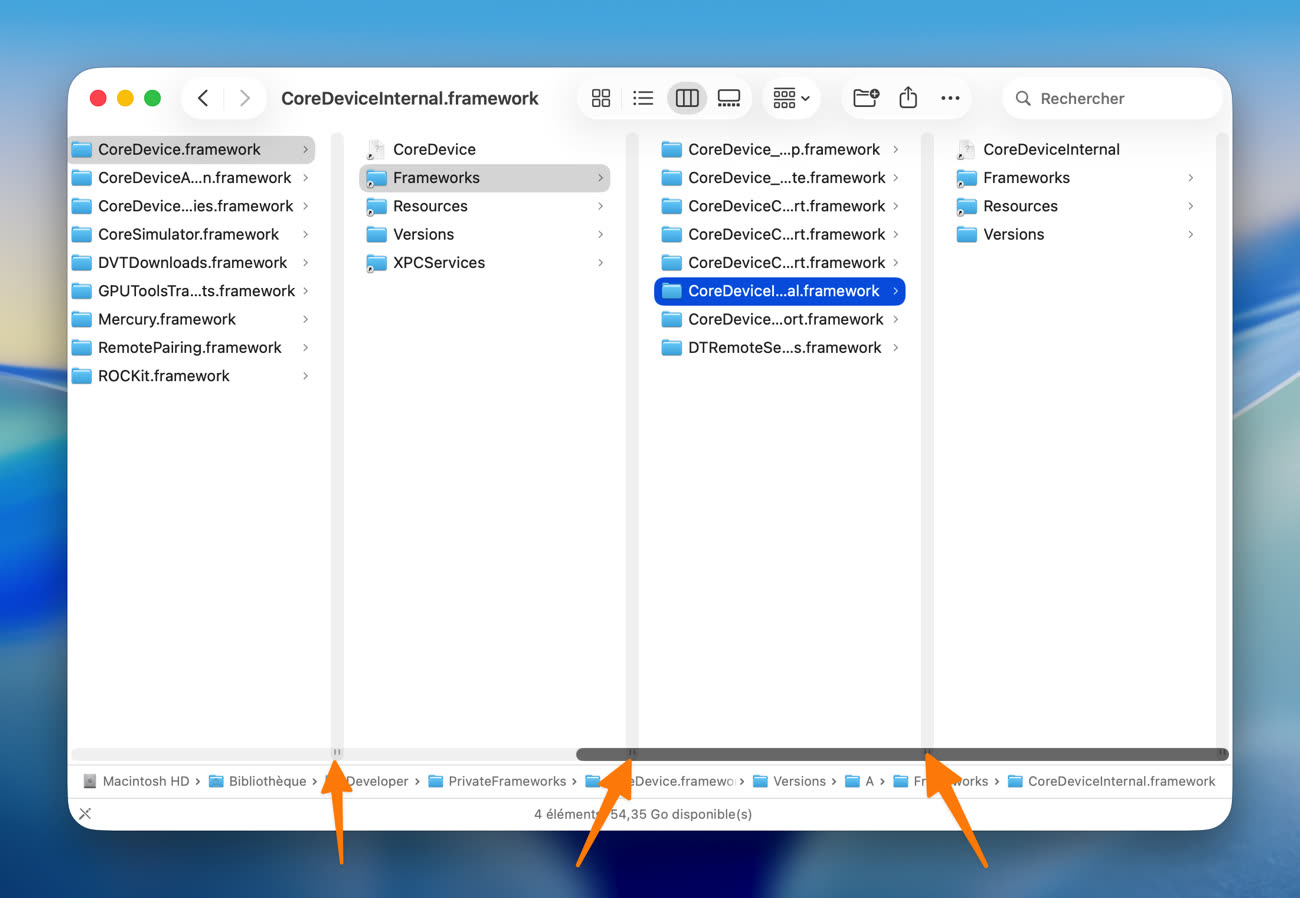Click the Share toolbar icon

coord(908,98)
